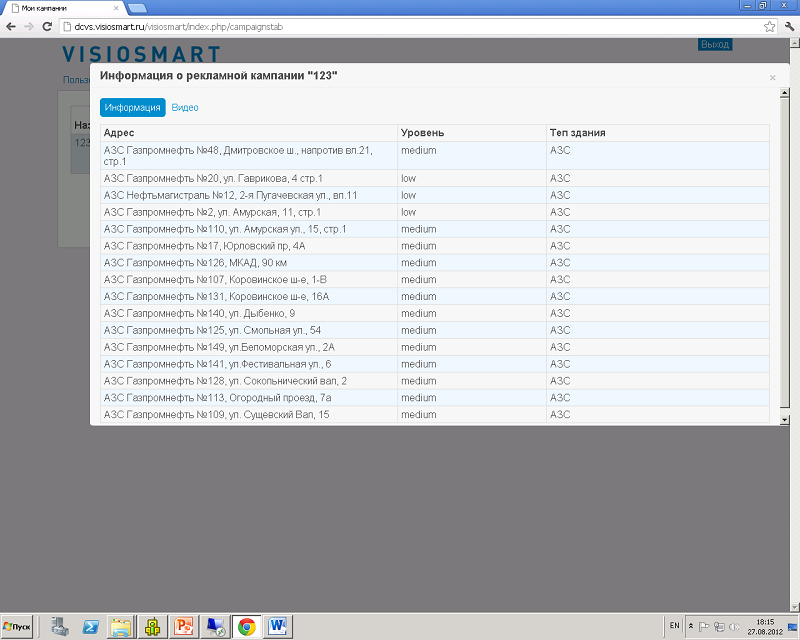Select the АЗС Газпромнефть №140 Дыбенко row
The image size is (800, 640).
click(x=435, y=313)
